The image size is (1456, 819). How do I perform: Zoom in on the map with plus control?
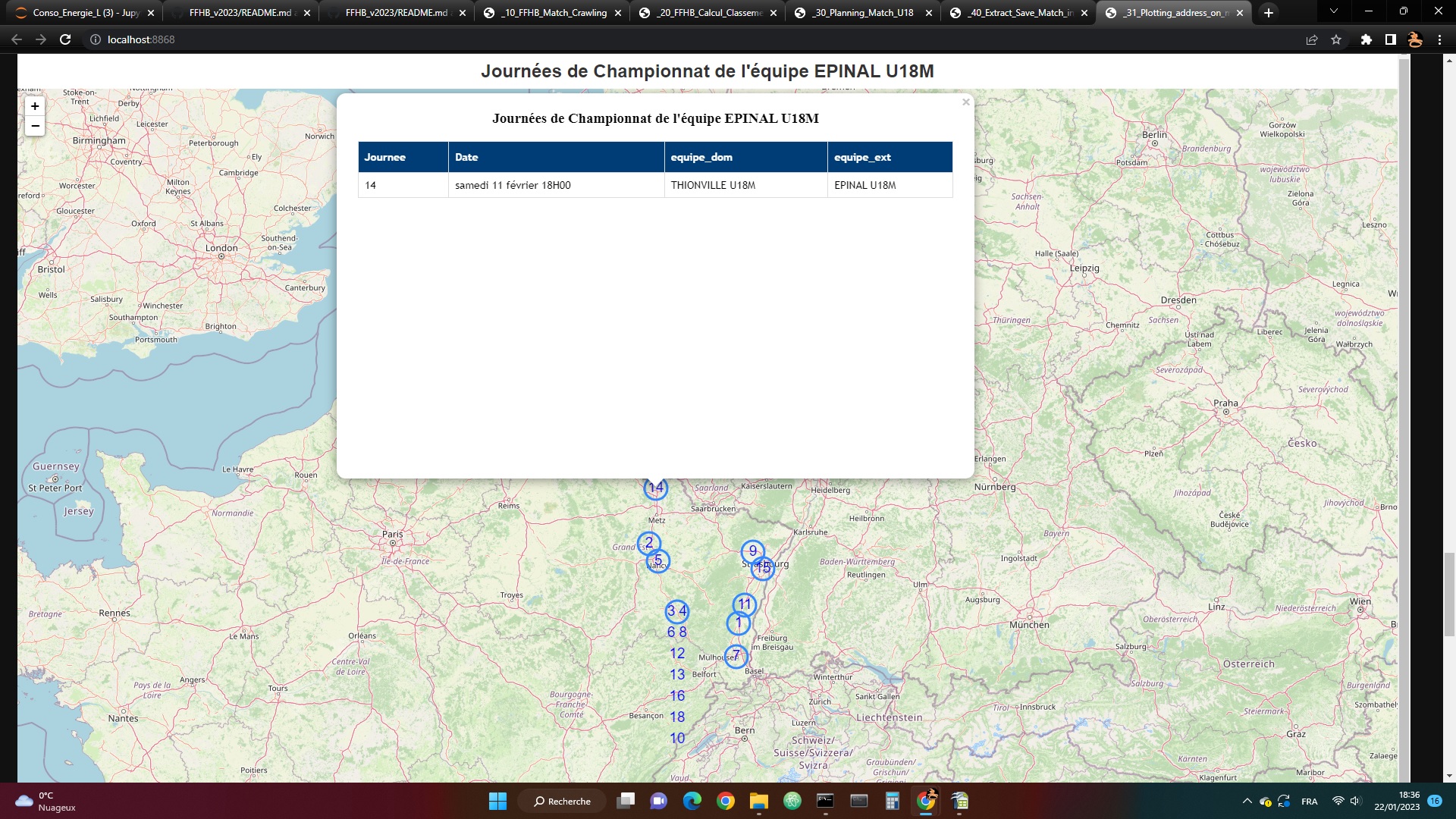34,106
